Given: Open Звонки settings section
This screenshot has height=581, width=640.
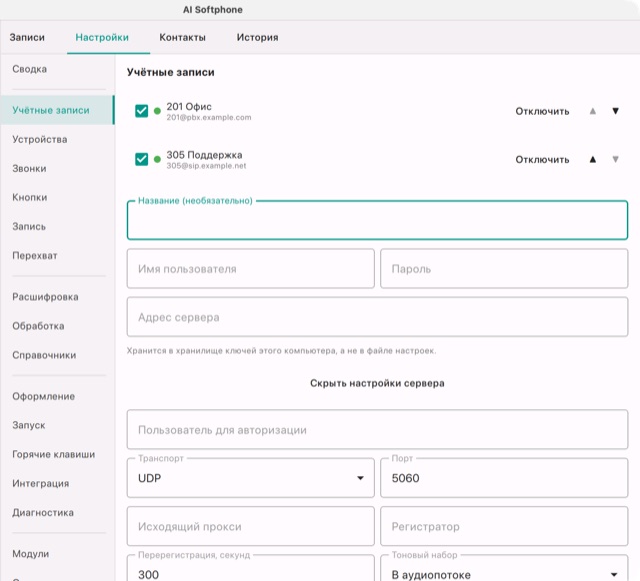Looking at the screenshot, I should pos(57,169).
